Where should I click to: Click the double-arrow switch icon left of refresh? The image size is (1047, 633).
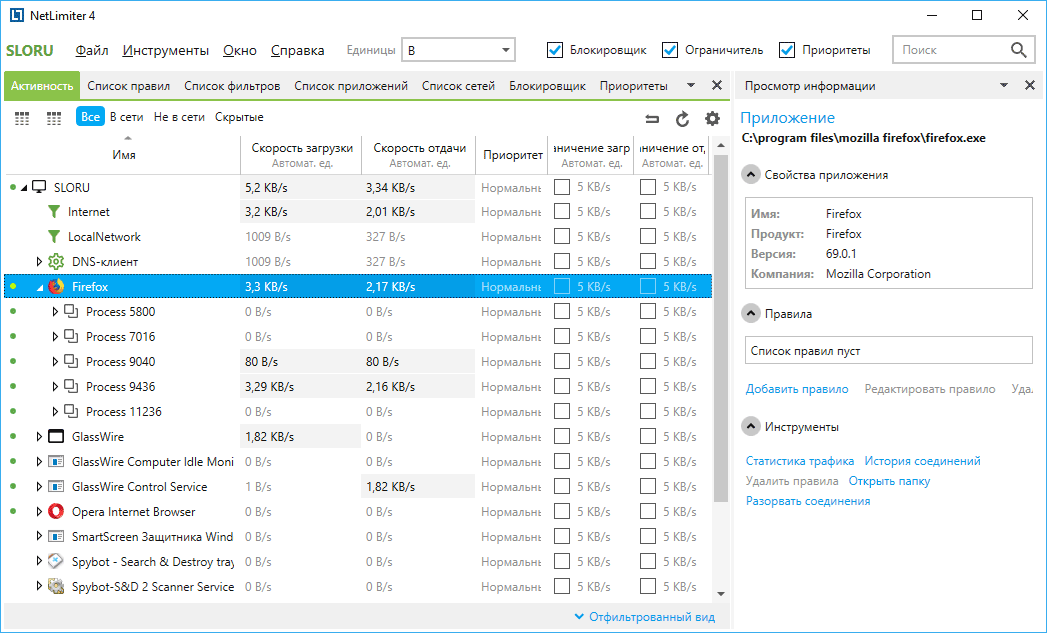coord(652,119)
